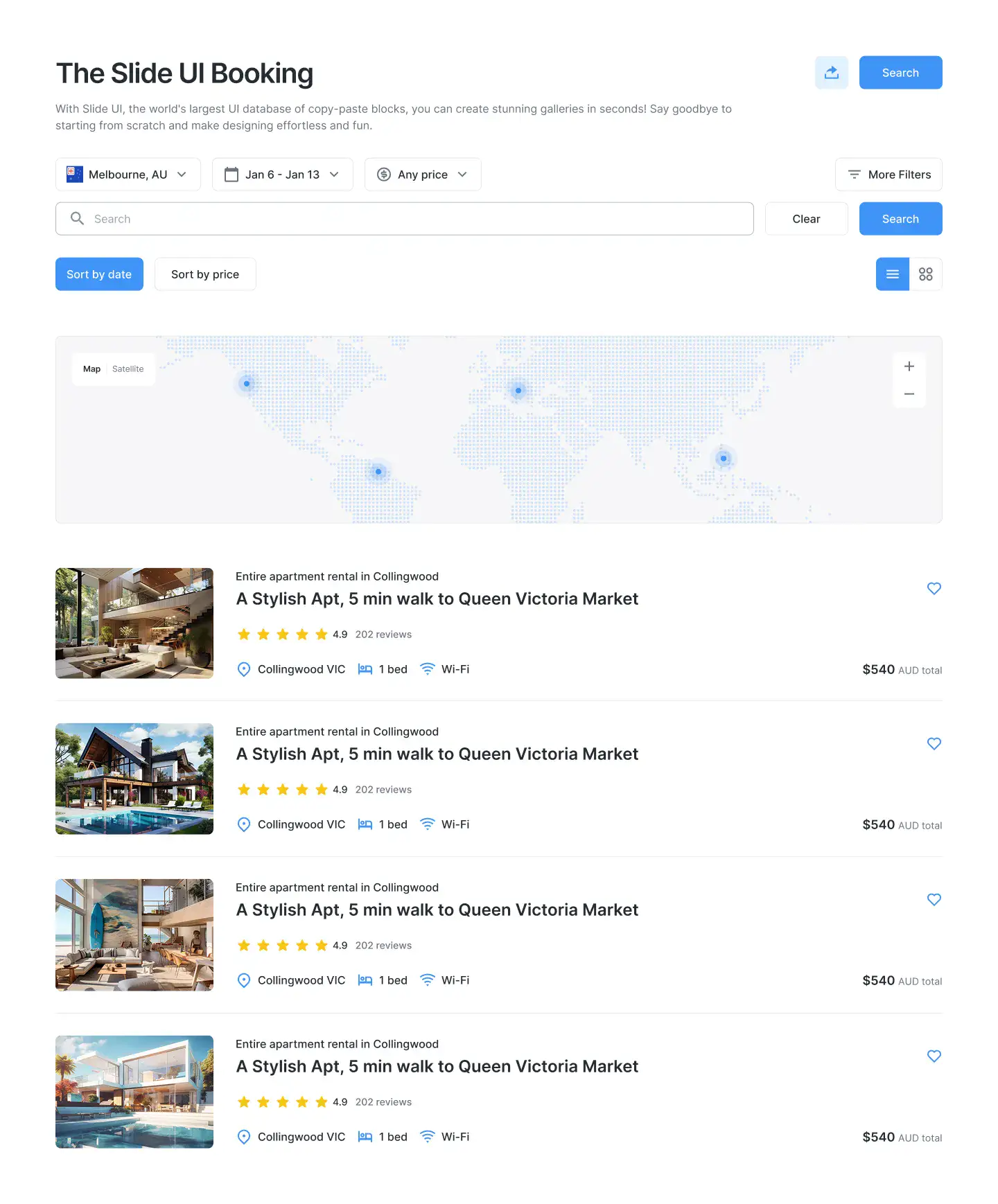
Task: Click the bed icon in the first listing
Action: (365, 669)
